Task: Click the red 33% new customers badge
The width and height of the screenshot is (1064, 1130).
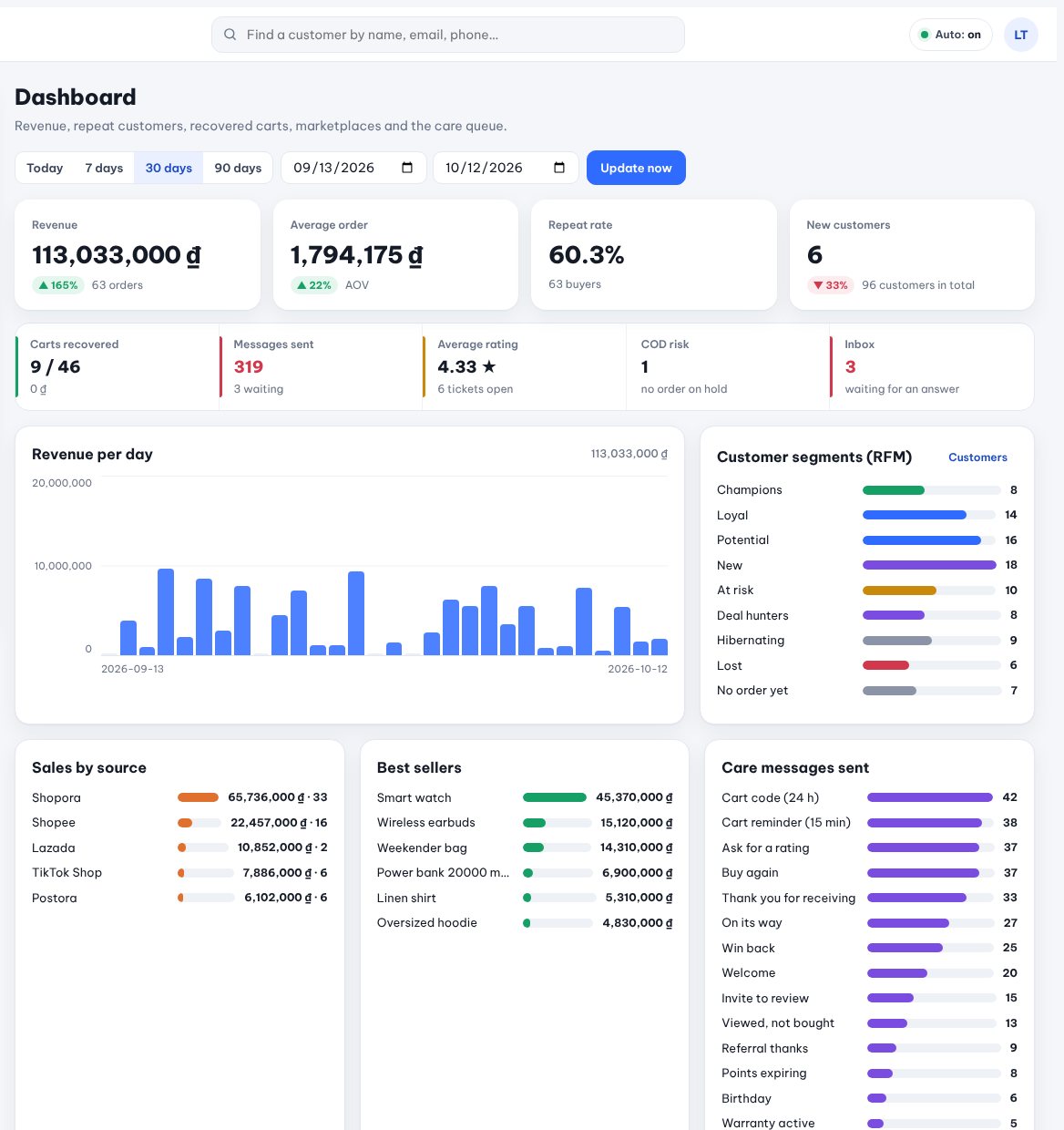Action: [831, 285]
